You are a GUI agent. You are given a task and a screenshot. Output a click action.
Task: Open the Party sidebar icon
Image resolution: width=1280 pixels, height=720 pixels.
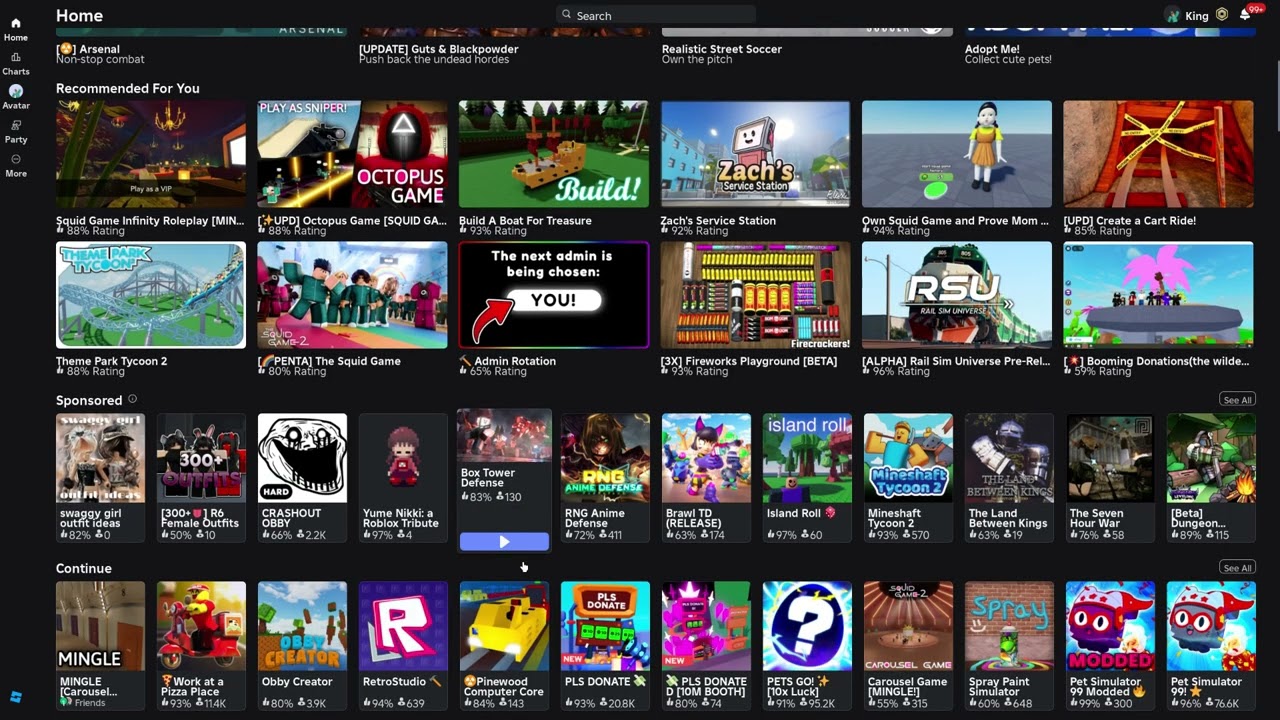click(15, 125)
